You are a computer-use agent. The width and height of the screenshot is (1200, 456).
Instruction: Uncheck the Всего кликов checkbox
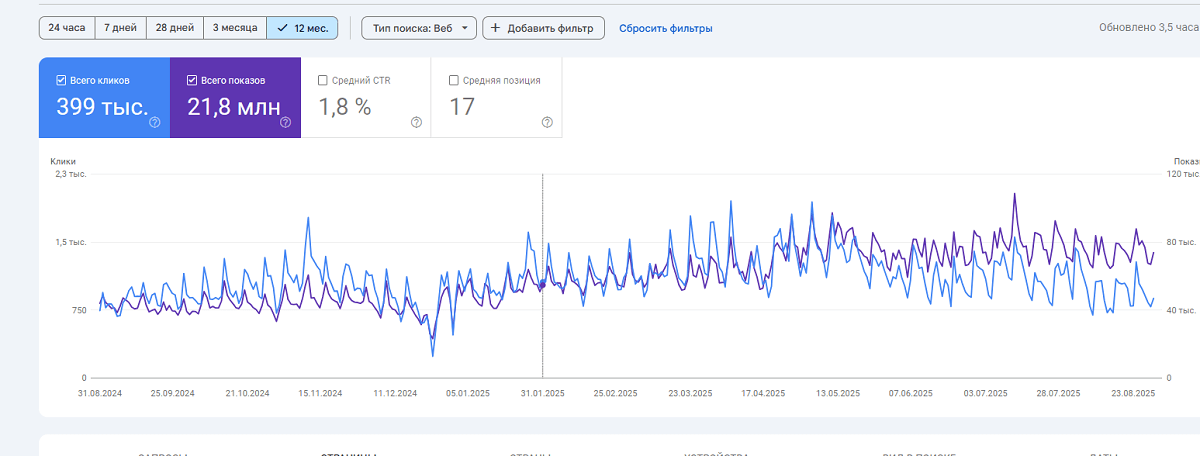pos(62,80)
